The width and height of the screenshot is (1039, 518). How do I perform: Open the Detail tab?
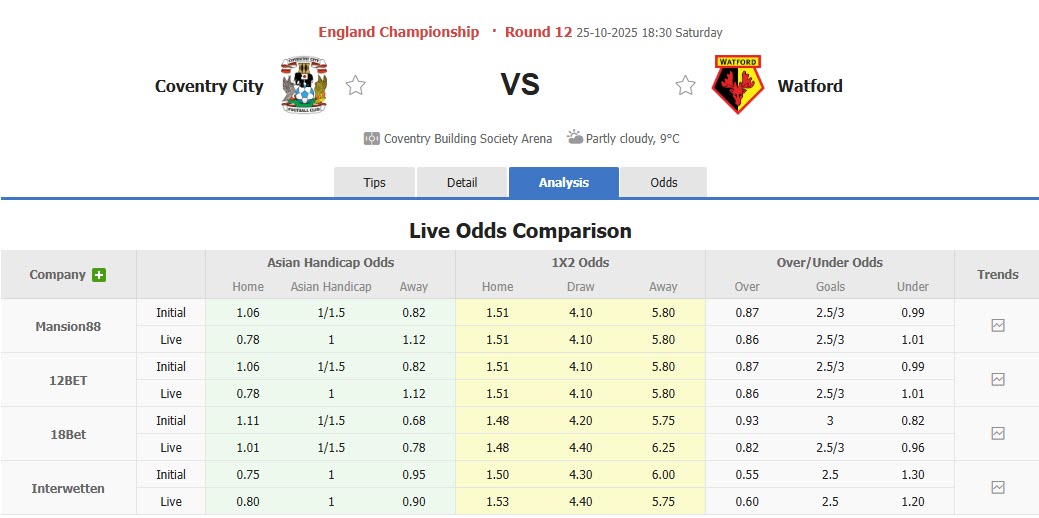pos(462,183)
